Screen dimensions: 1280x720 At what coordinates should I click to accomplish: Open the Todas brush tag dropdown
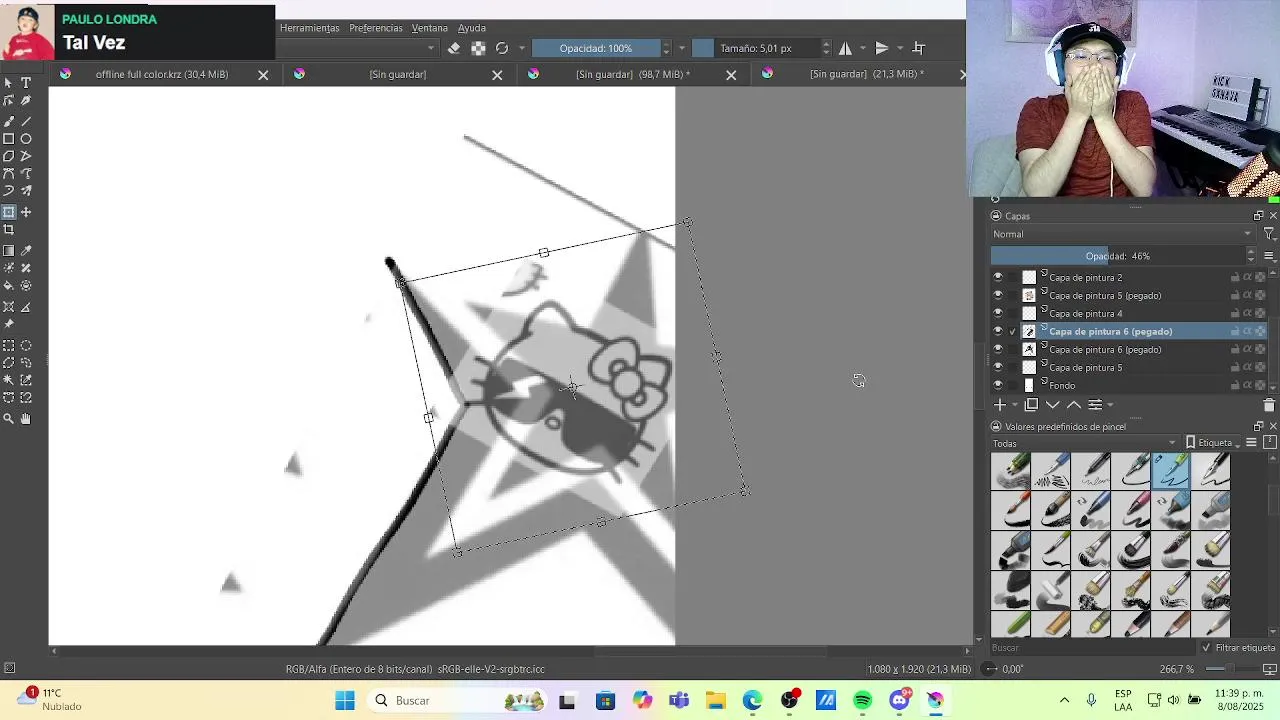tap(1085, 443)
